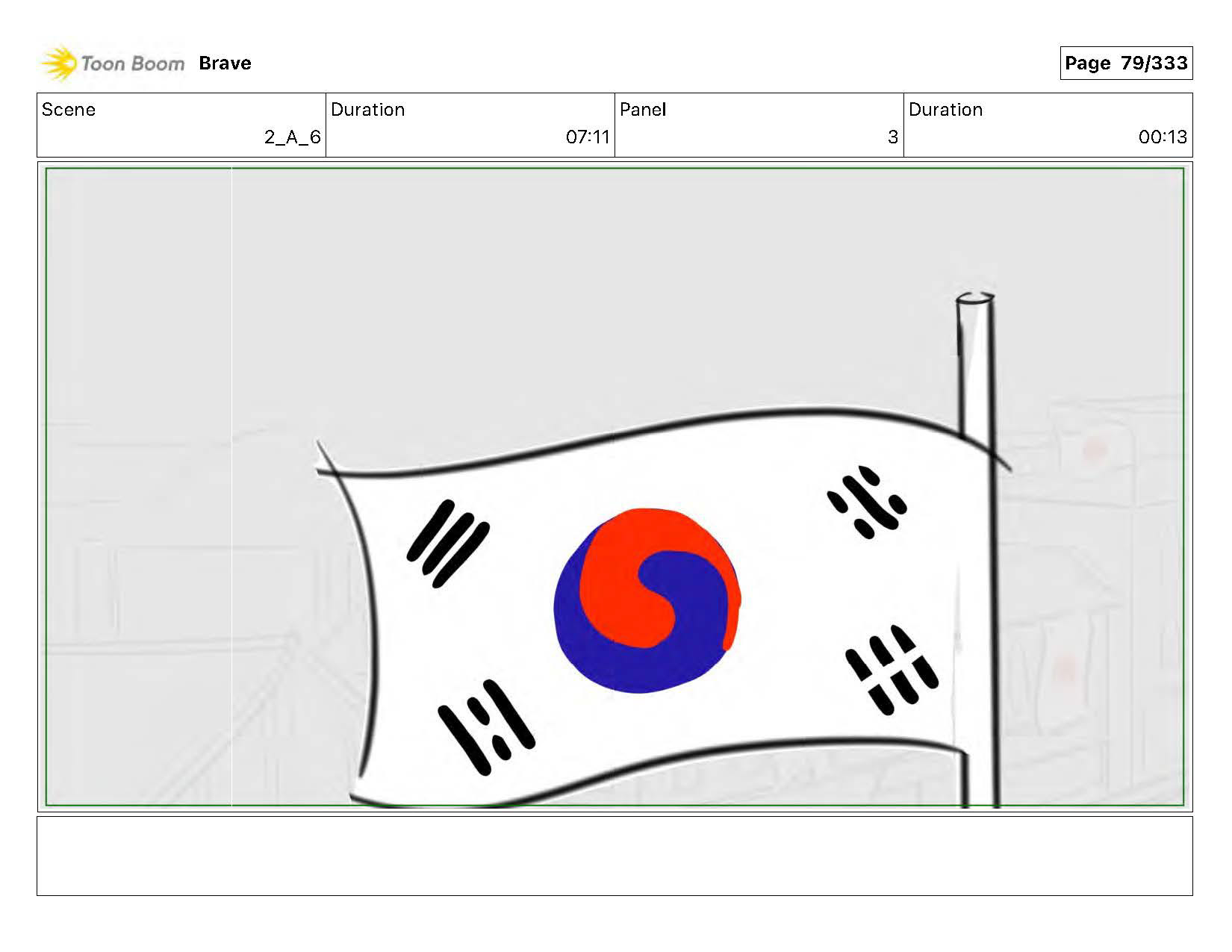Image resolution: width=1232 pixels, height=952 pixels.
Task: Click the 'Brave' project title
Action: point(225,63)
